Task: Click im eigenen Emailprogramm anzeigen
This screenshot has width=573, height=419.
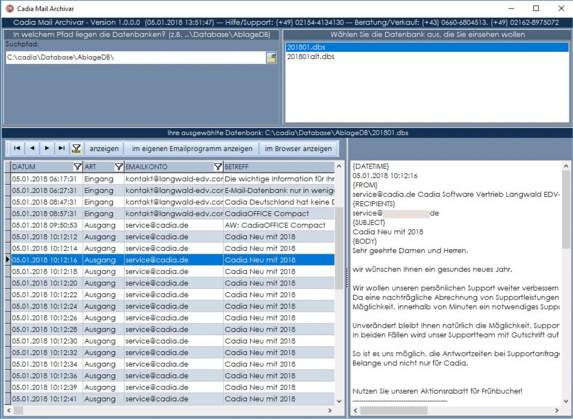Action: (192, 149)
